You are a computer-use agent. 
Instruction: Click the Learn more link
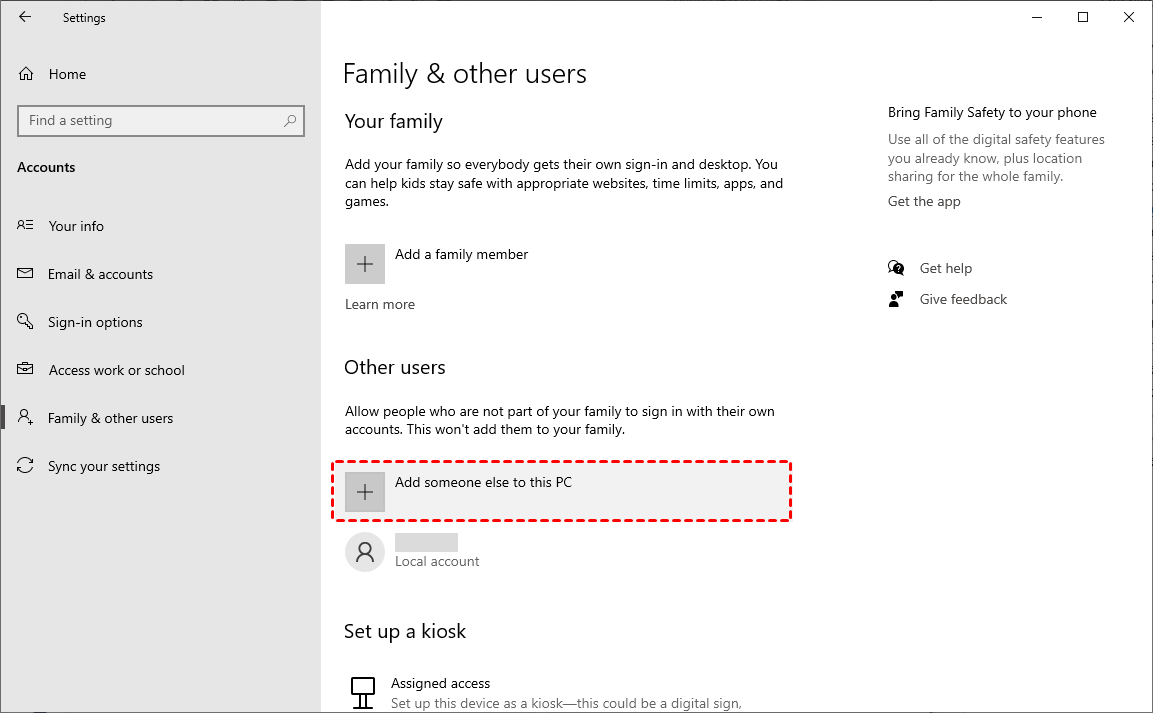(x=380, y=304)
